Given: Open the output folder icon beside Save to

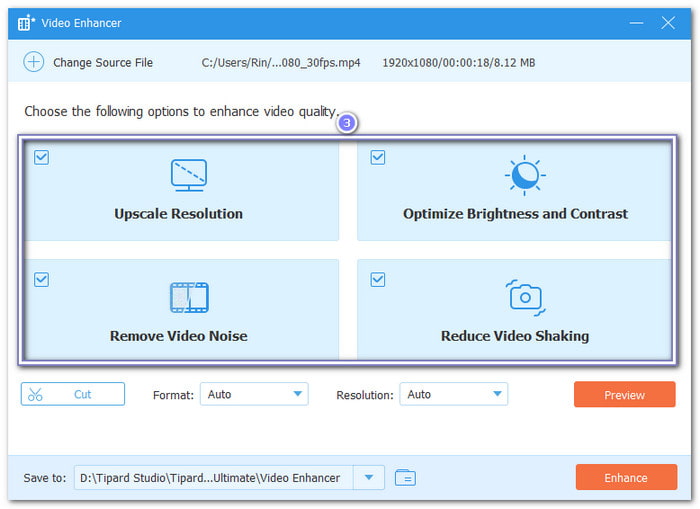Looking at the screenshot, I should click(x=405, y=477).
